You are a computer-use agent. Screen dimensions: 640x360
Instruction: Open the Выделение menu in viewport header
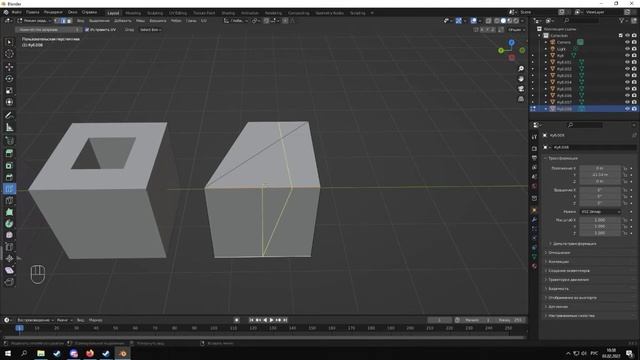99,21
